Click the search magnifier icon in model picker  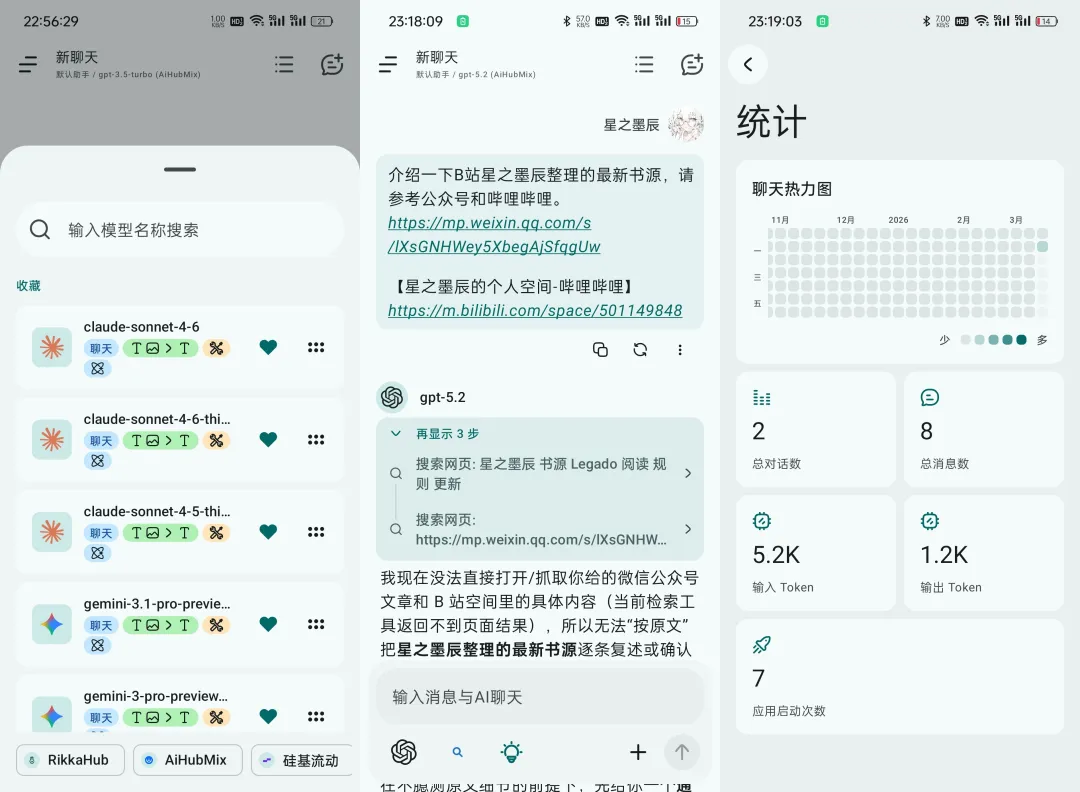pos(40,229)
